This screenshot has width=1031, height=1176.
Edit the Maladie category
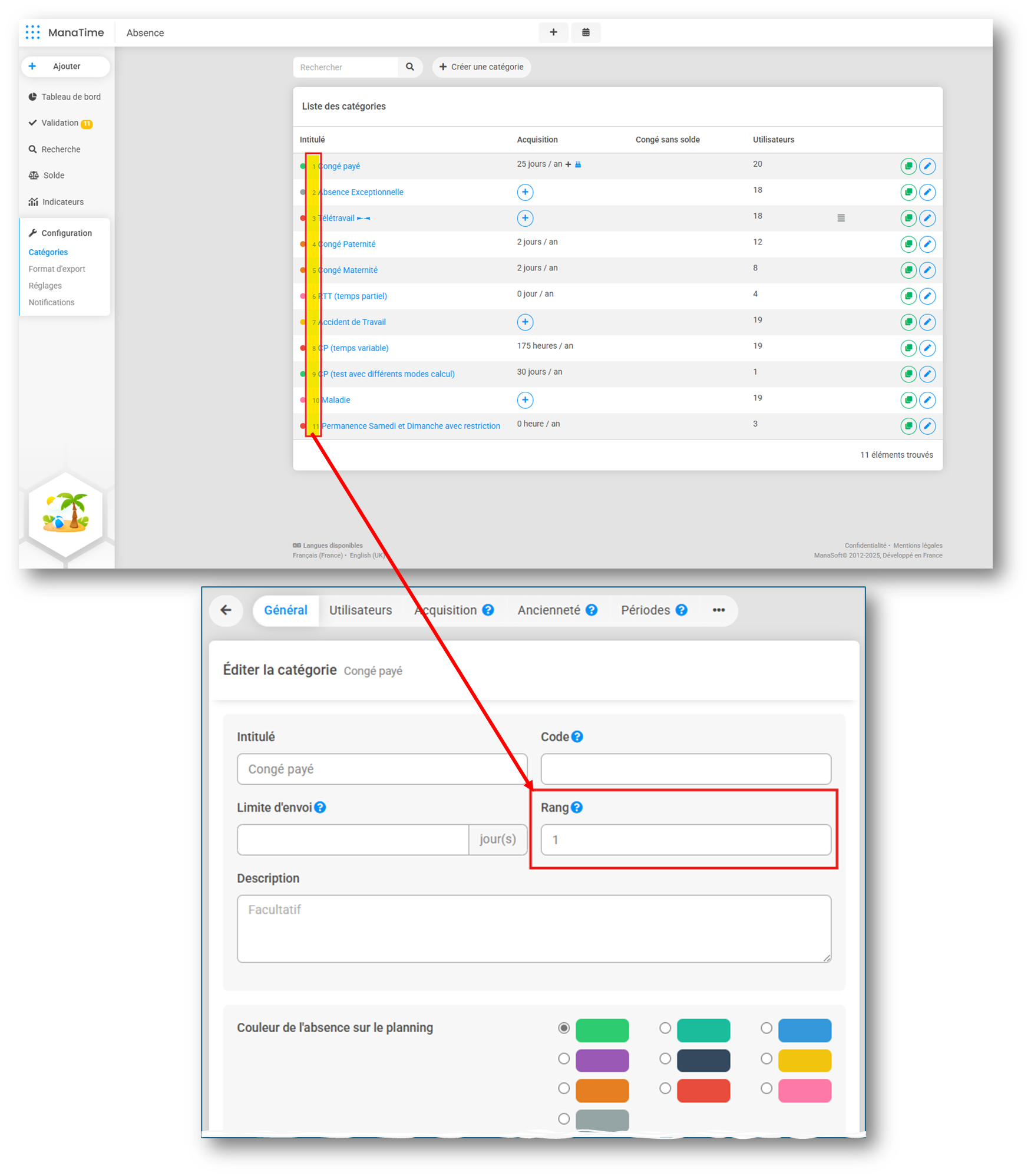(927, 400)
